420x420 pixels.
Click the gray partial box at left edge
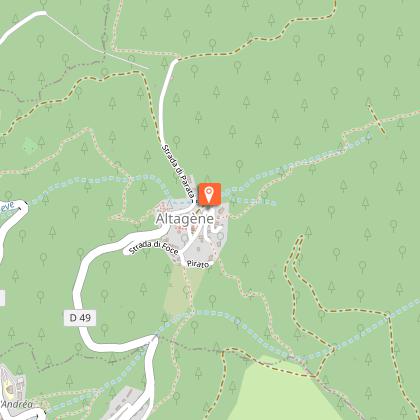(2, 298)
